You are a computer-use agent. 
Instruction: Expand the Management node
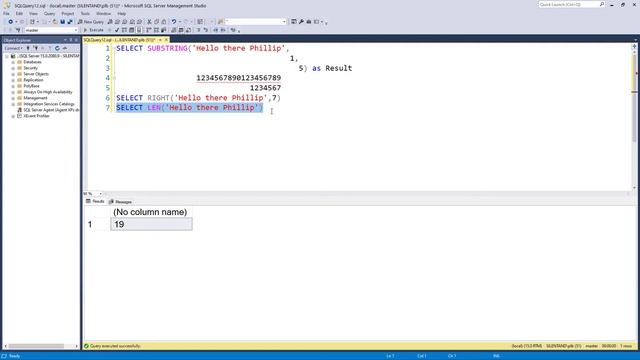(x=13, y=98)
